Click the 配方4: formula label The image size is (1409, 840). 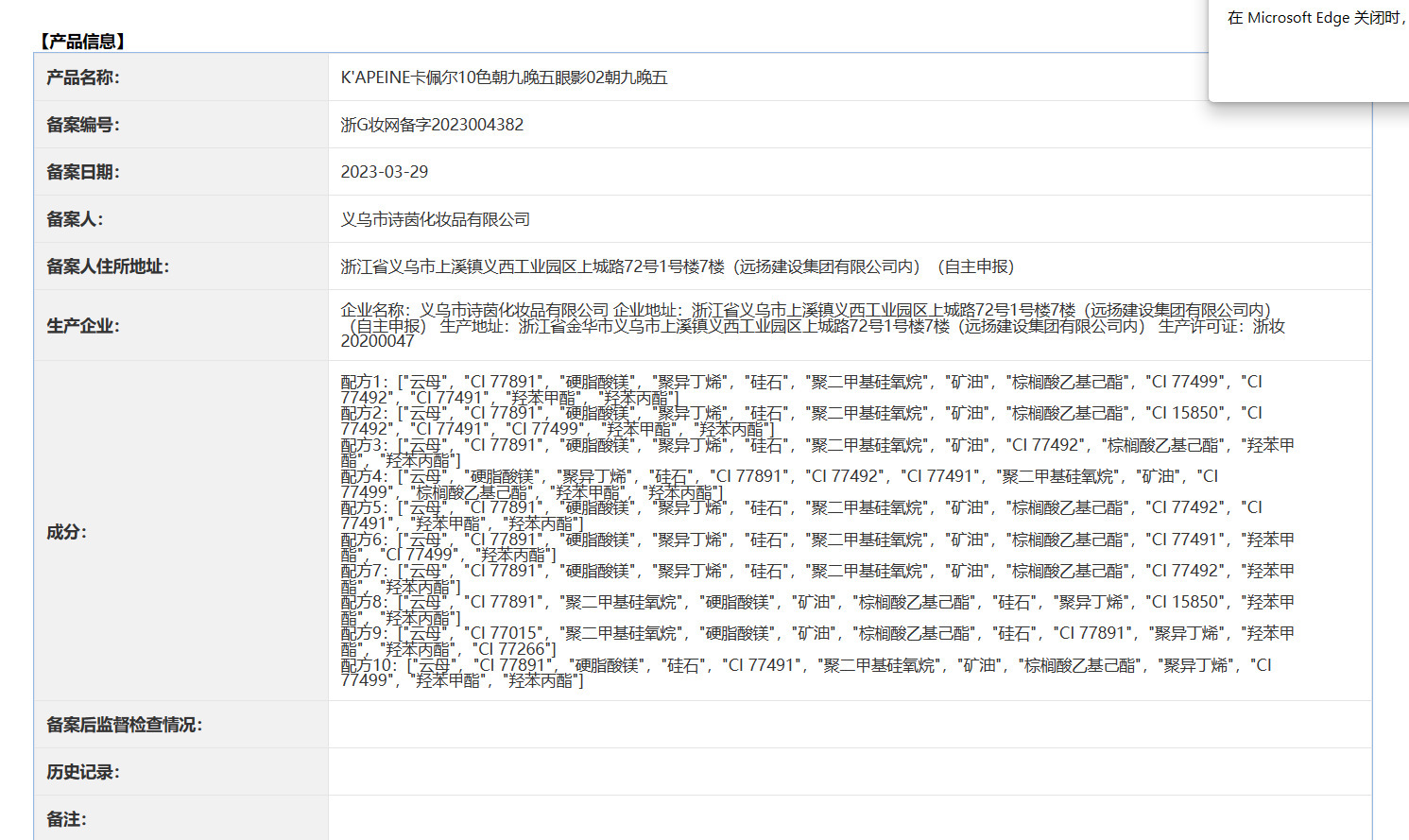(x=367, y=476)
